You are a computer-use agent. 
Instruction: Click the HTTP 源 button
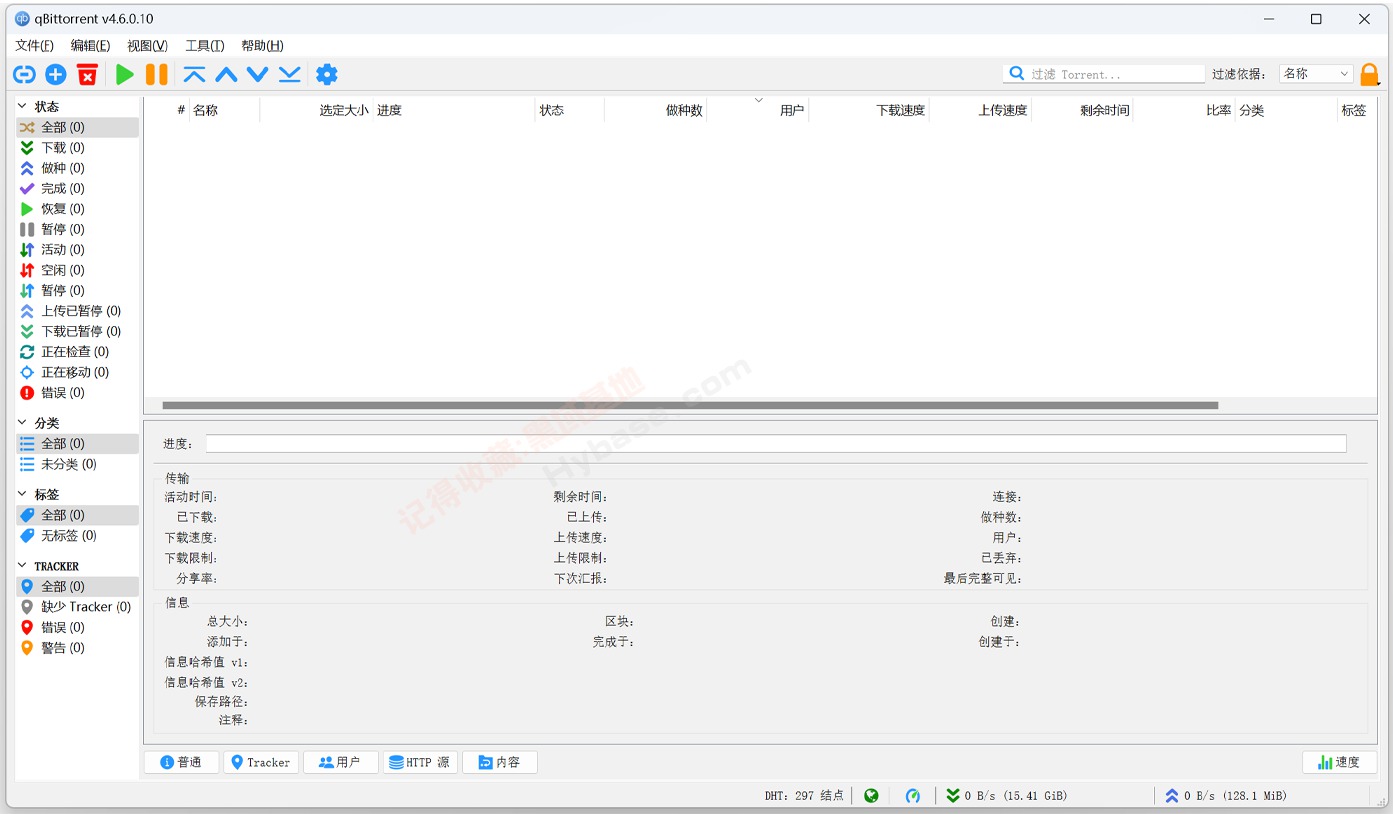point(420,761)
